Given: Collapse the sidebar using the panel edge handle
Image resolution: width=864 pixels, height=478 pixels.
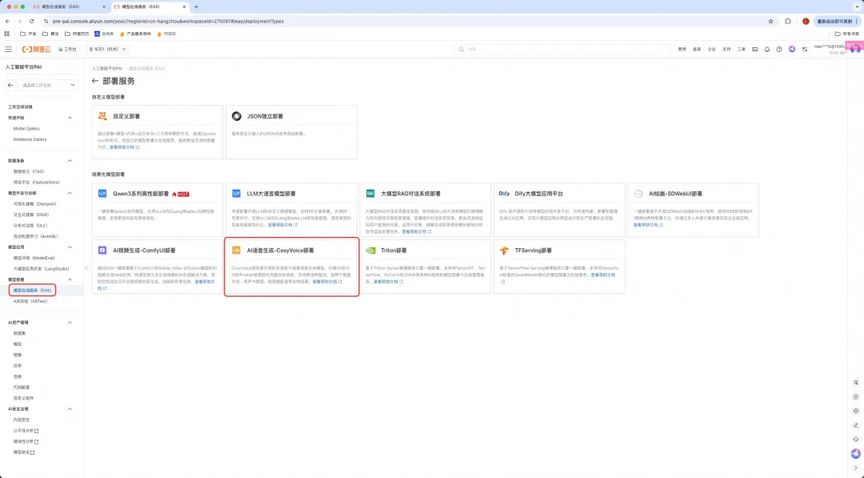Looking at the screenshot, I should (85, 268).
